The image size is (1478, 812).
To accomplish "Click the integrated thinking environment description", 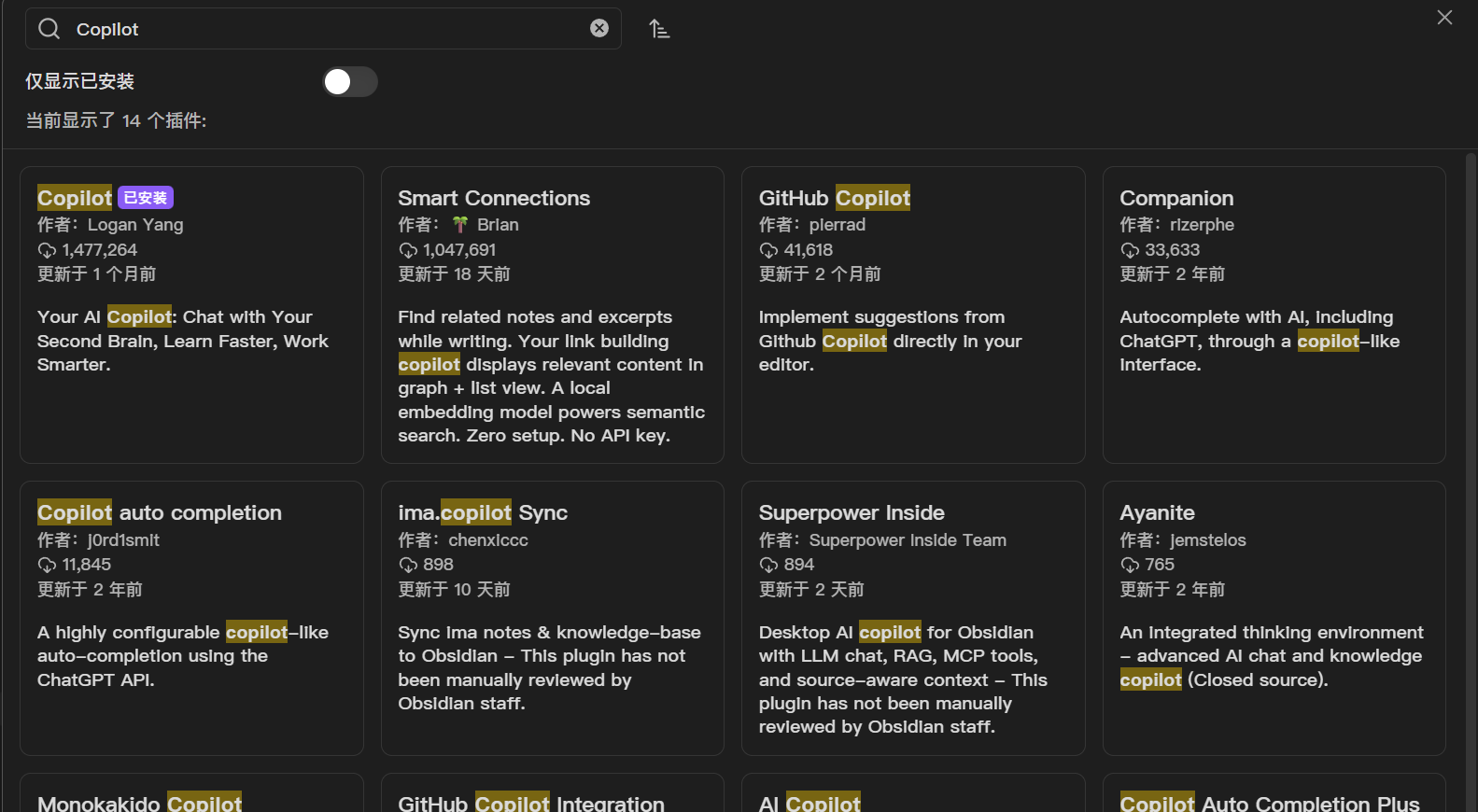I will (x=1272, y=656).
